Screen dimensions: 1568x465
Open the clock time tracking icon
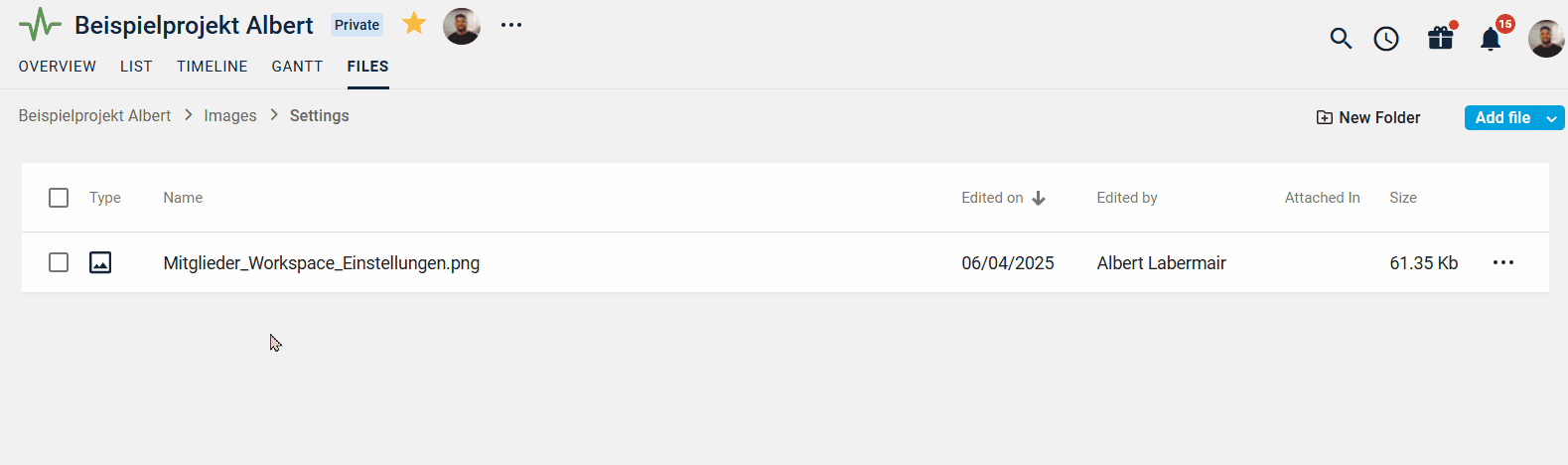(1386, 39)
